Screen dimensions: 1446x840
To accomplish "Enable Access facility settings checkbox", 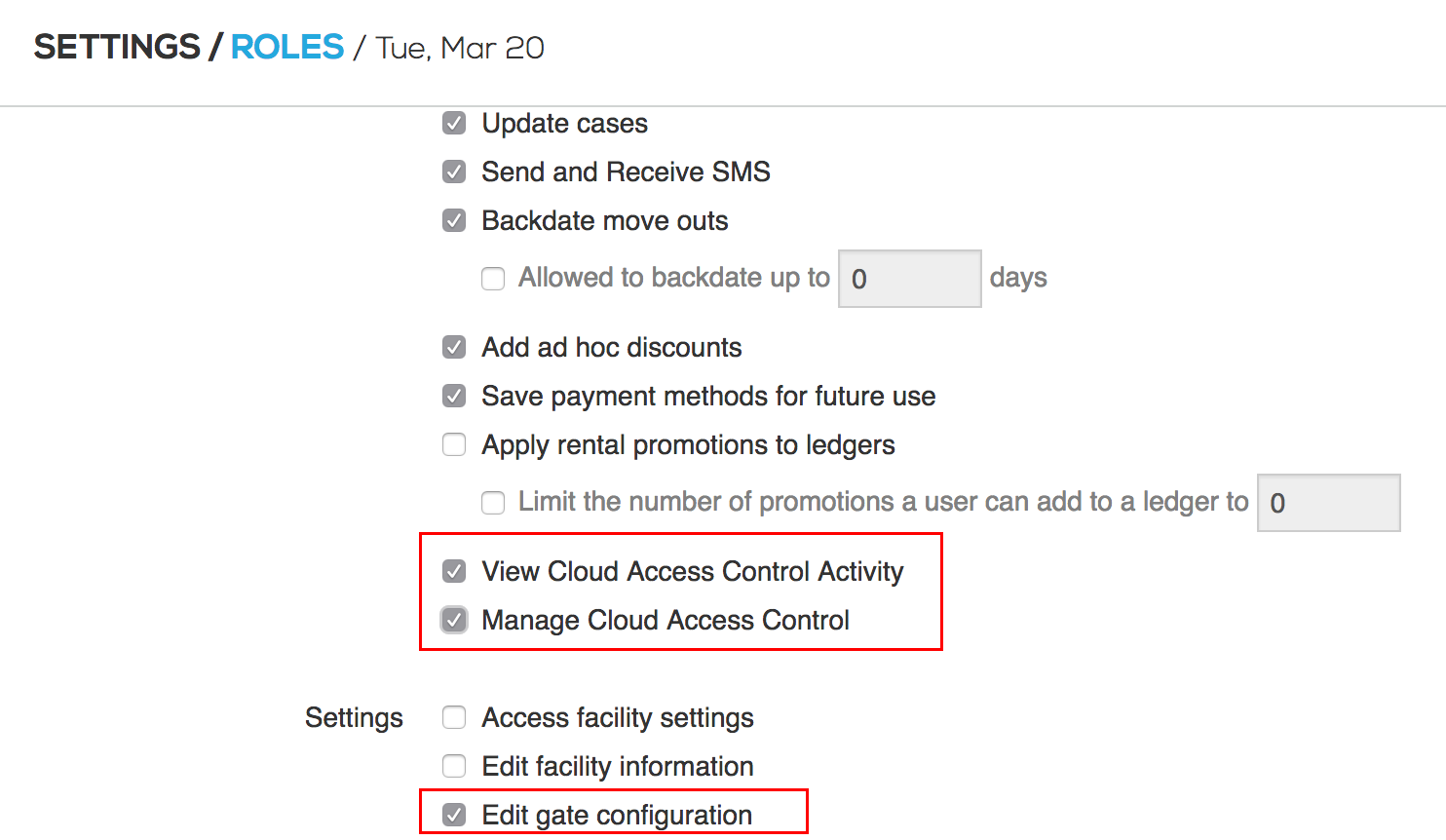I will (x=454, y=718).
